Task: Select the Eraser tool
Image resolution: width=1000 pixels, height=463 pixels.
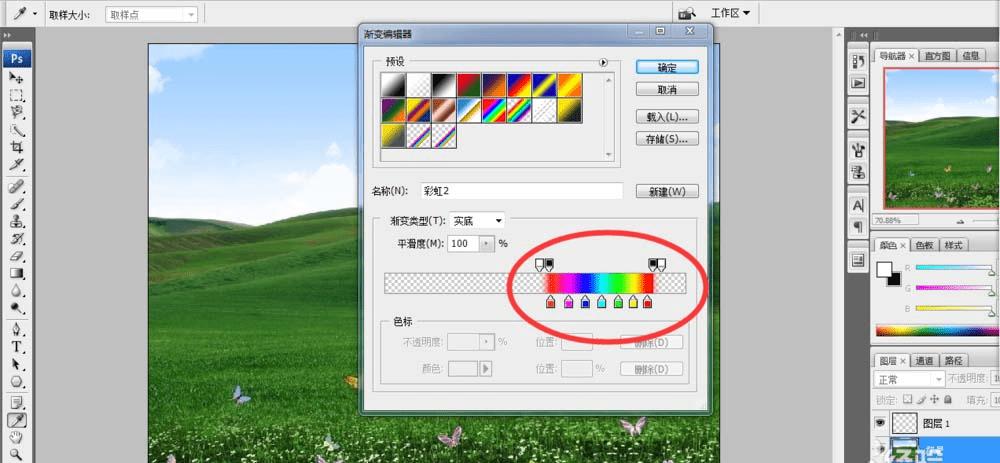Action: pos(17,256)
